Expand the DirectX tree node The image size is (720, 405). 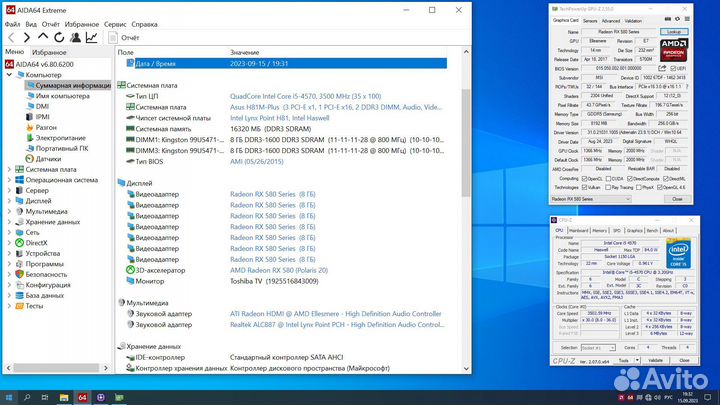9,243
